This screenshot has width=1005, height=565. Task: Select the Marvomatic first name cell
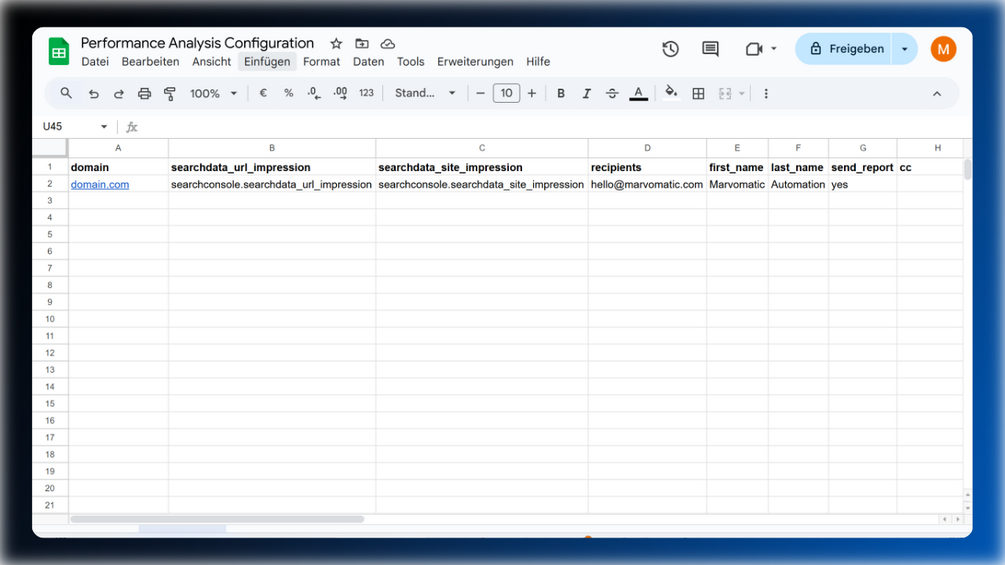coord(737,184)
